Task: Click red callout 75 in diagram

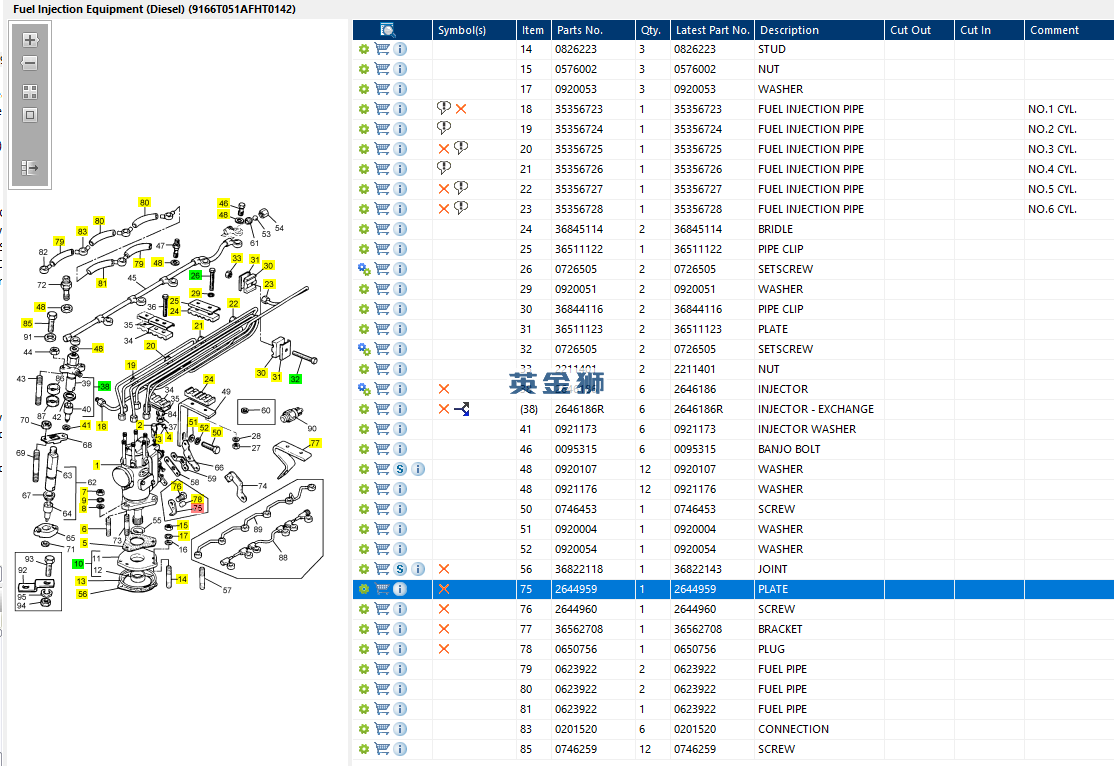Action: 198,508
